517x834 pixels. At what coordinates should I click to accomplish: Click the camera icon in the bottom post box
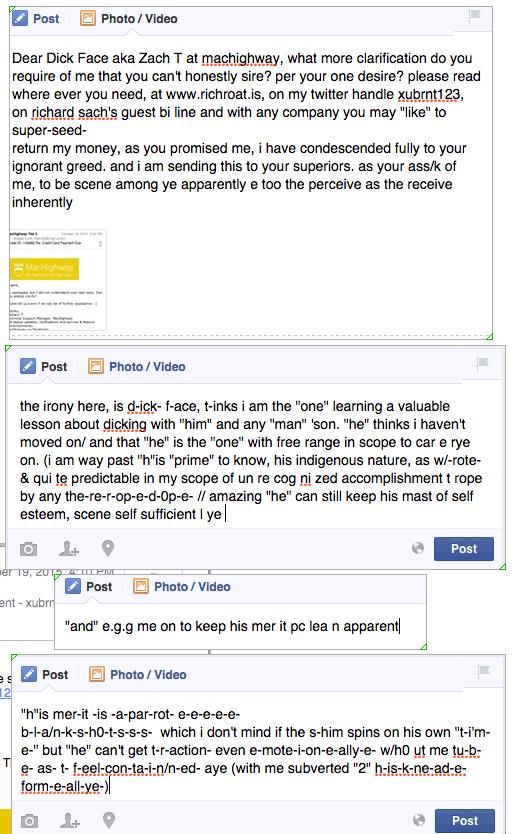coord(29,821)
